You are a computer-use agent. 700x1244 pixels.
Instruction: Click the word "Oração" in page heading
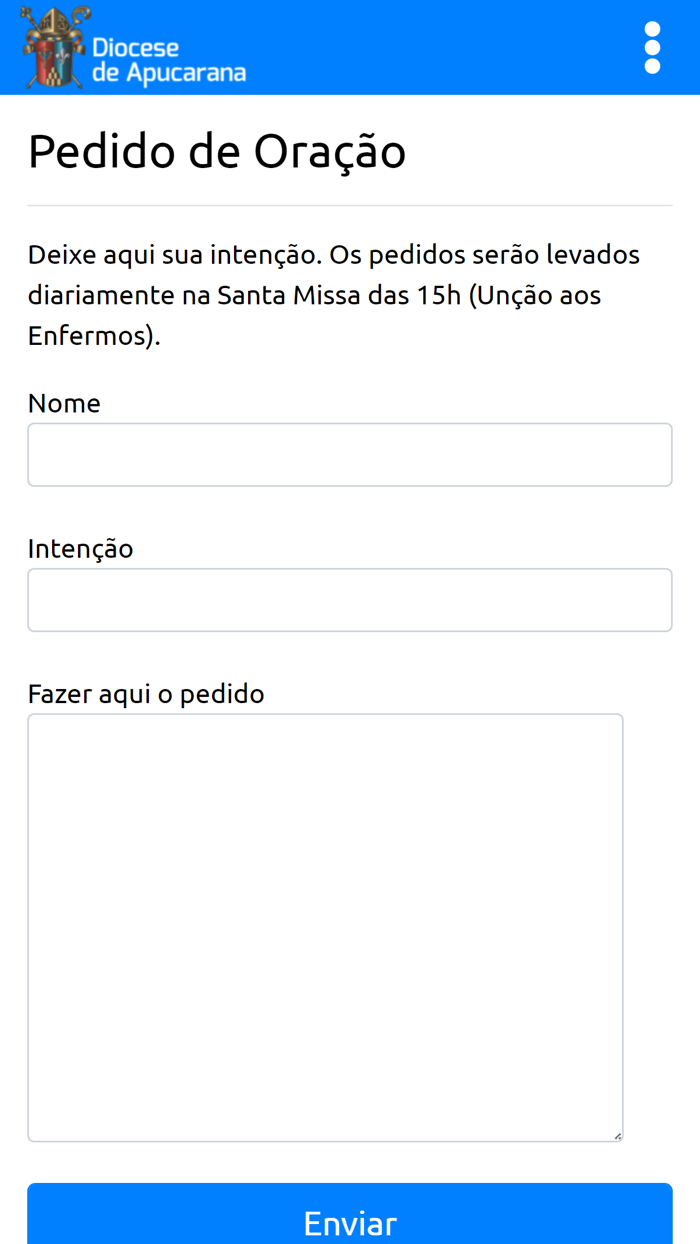coord(329,152)
